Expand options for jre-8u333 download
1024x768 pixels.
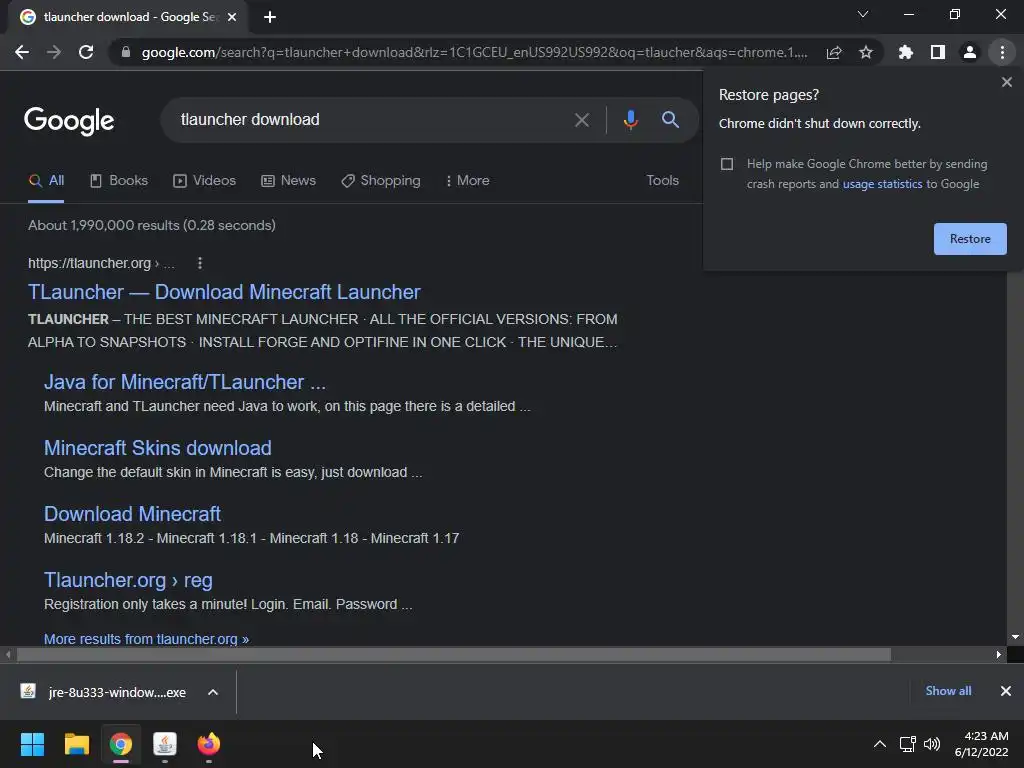point(213,692)
